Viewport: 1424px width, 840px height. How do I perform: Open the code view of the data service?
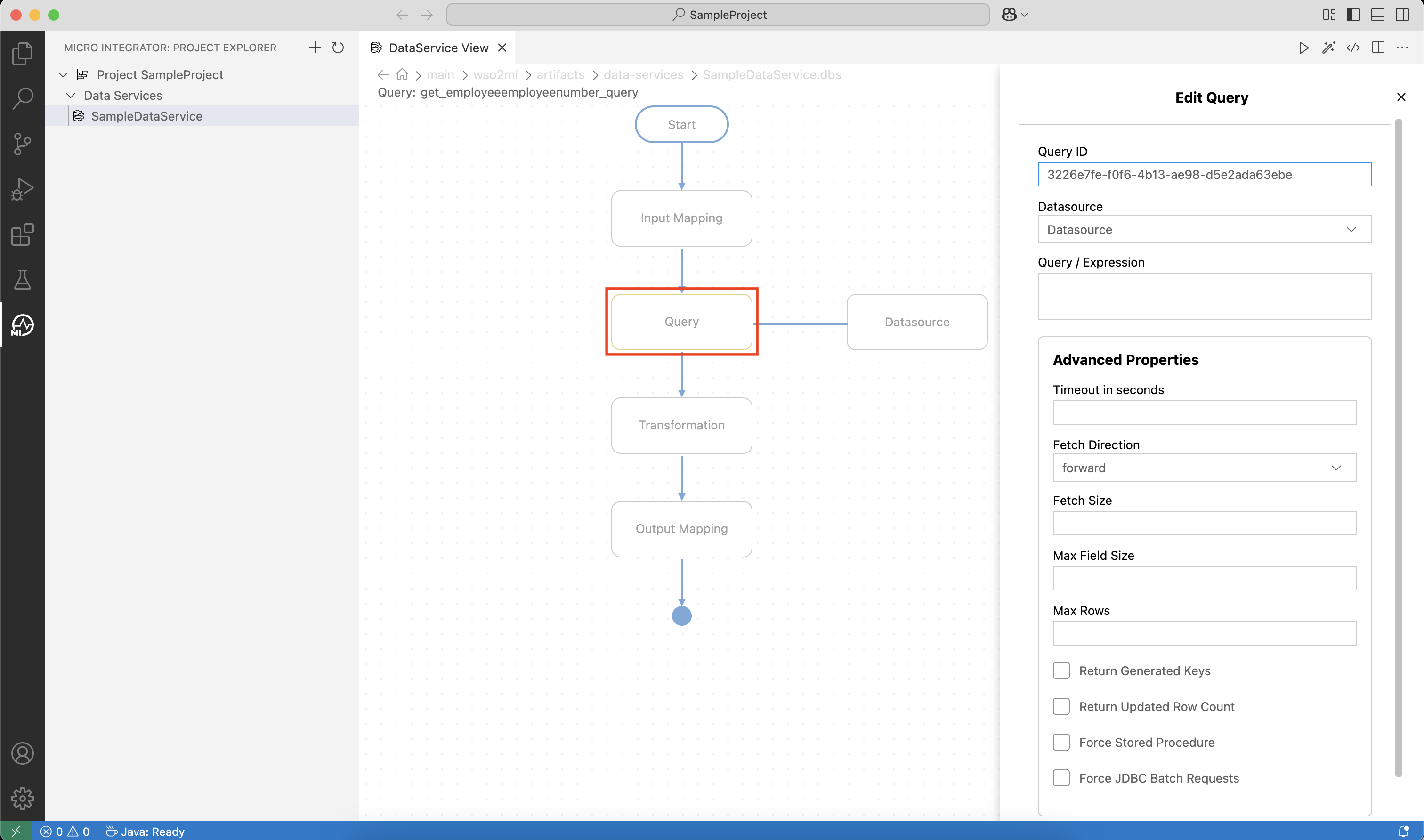(1354, 48)
